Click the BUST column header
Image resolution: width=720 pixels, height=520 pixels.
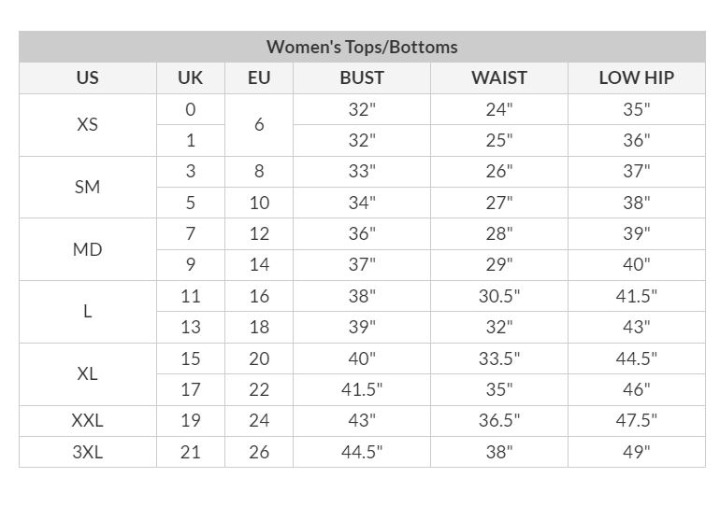[x=362, y=78]
